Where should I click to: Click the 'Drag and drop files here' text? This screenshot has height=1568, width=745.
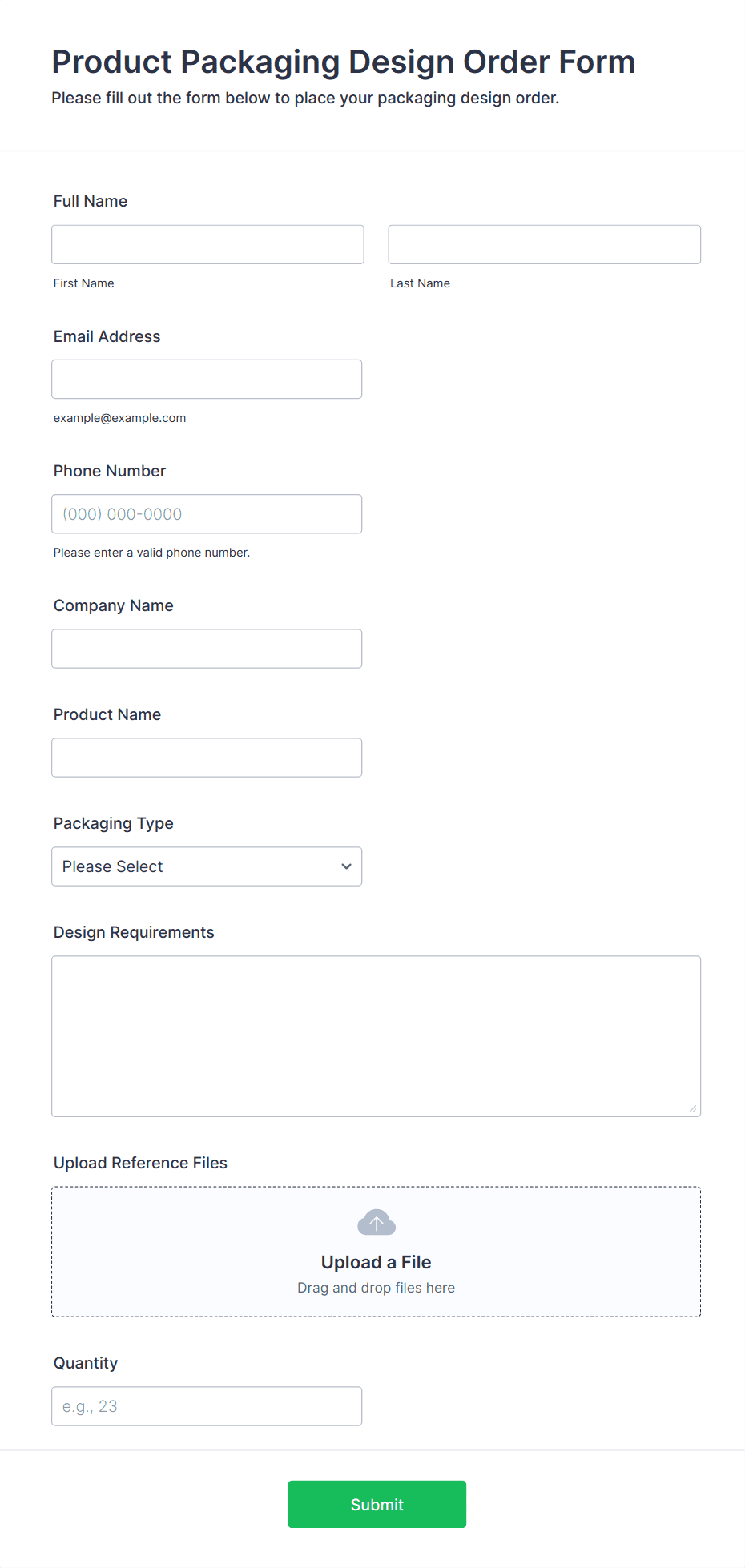point(376,1288)
